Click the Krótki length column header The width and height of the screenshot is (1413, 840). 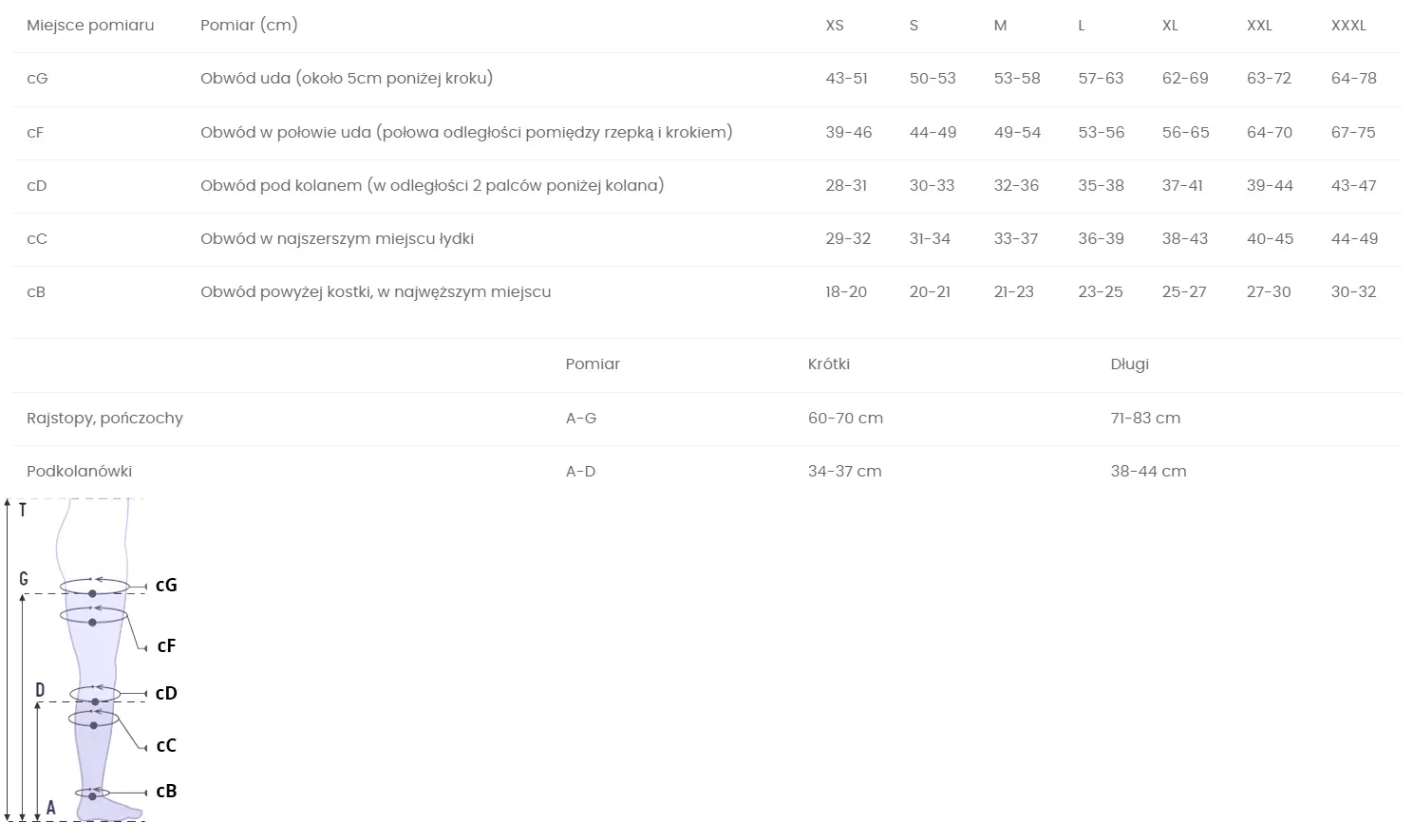pos(828,364)
